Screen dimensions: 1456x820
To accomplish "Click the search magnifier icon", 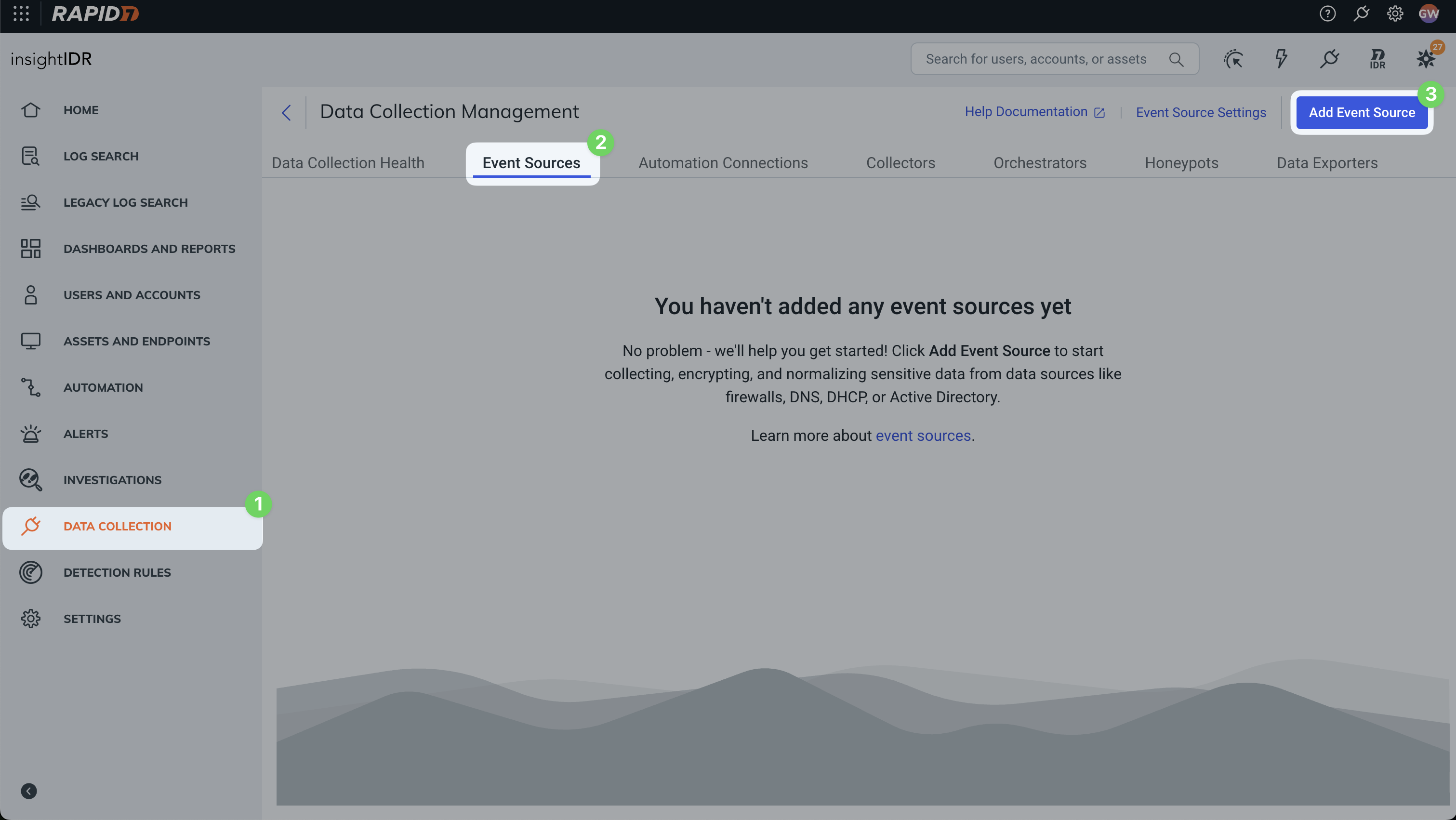I will pyautogui.click(x=1176, y=59).
